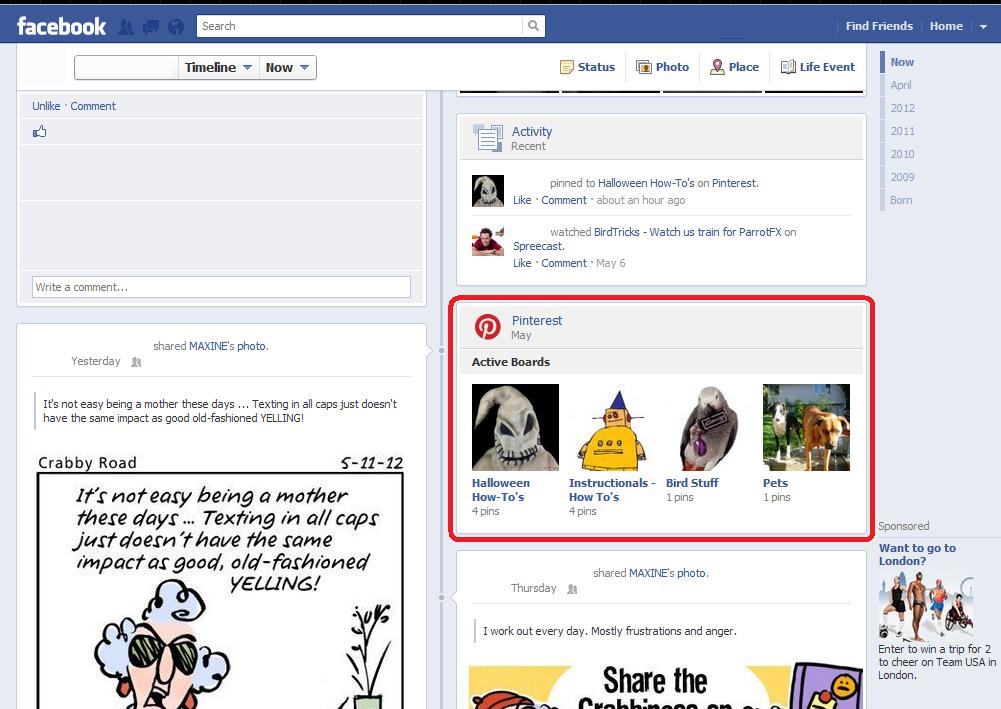This screenshot has height=709, width=1001.
Task: Open the Bird Stuff board link
Action: pos(692,483)
